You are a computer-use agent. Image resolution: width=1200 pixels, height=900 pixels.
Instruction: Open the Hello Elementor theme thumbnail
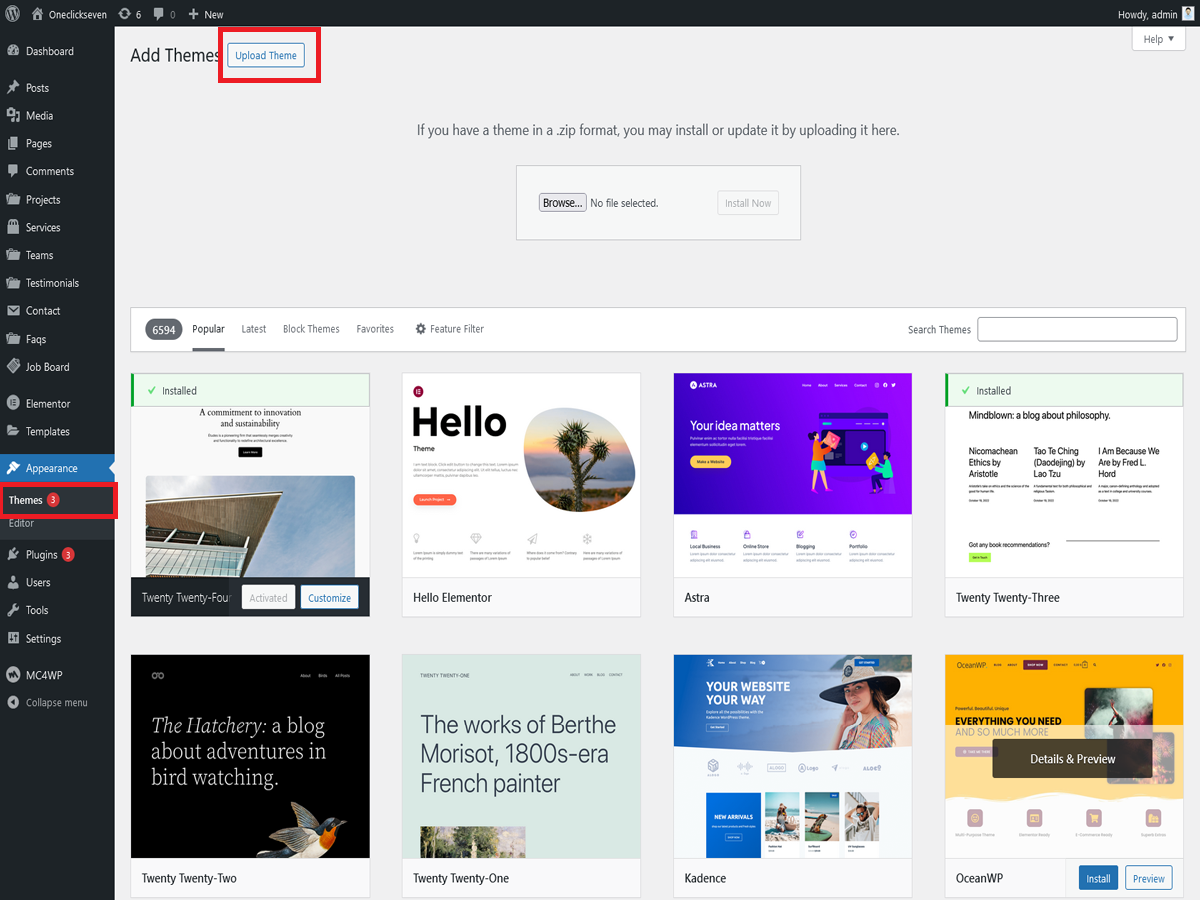pyautogui.click(x=521, y=475)
